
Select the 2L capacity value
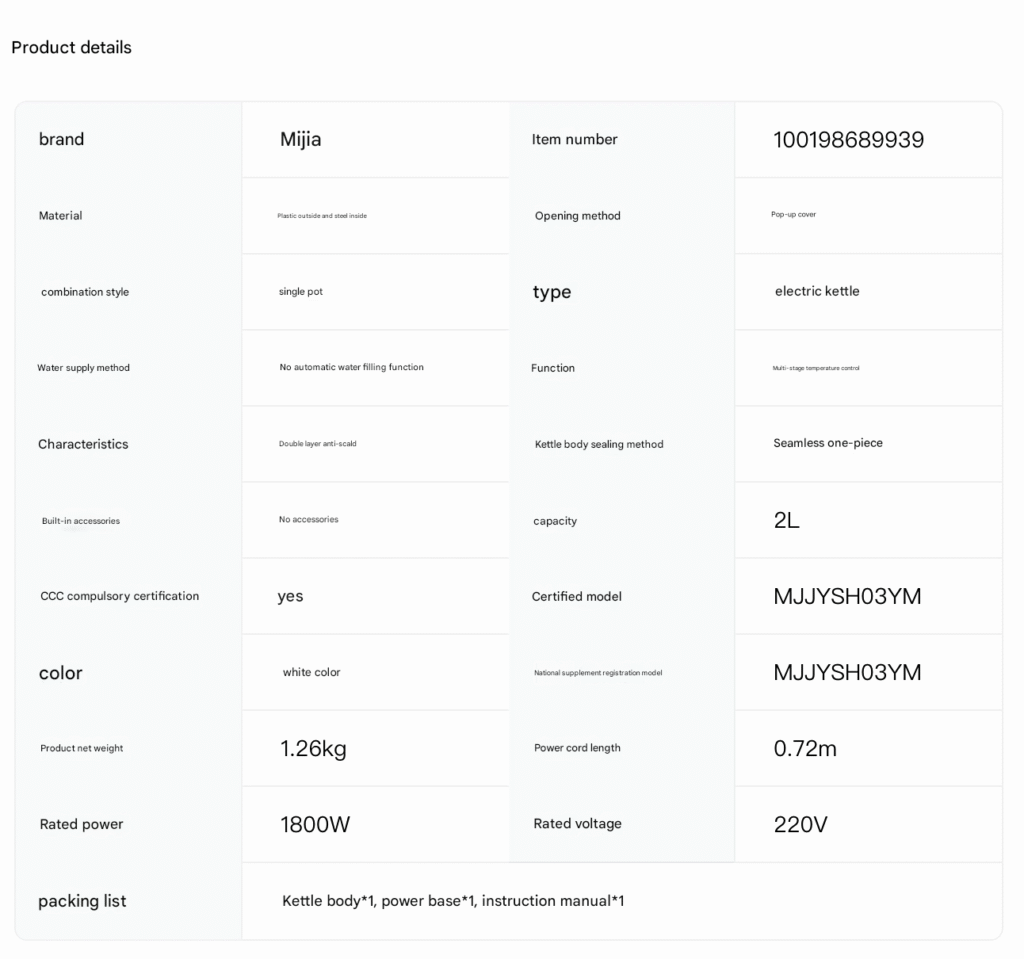click(786, 520)
